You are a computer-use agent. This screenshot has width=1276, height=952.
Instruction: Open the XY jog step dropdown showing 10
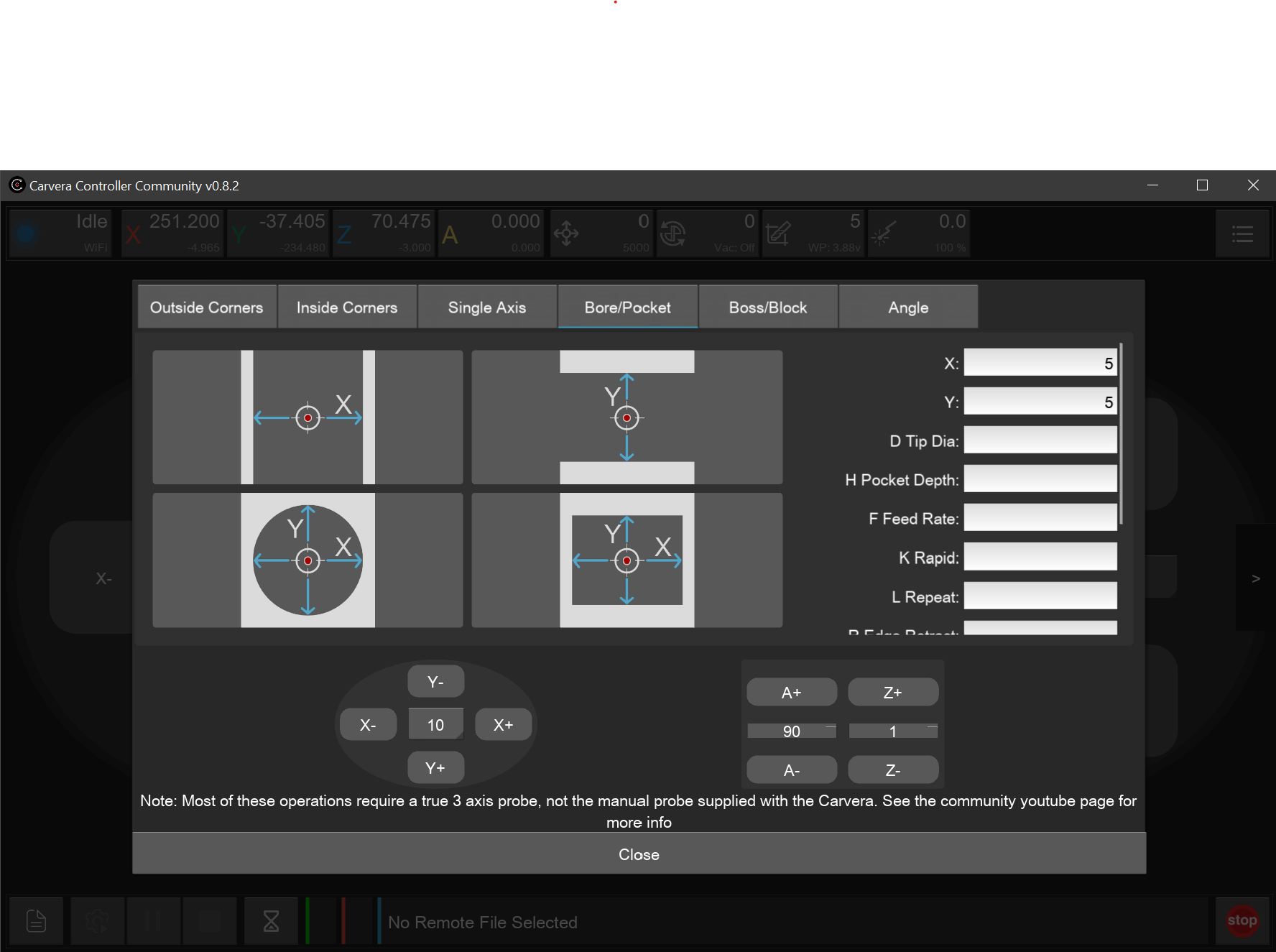pos(435,725)
